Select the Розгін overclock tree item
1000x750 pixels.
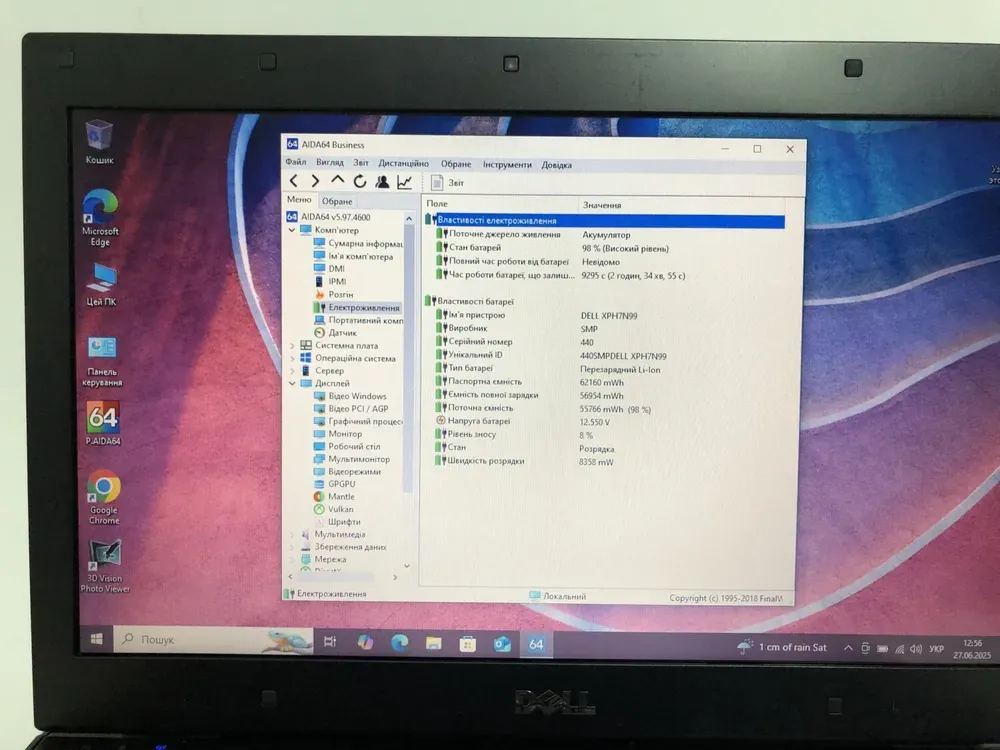click(340, 295)
